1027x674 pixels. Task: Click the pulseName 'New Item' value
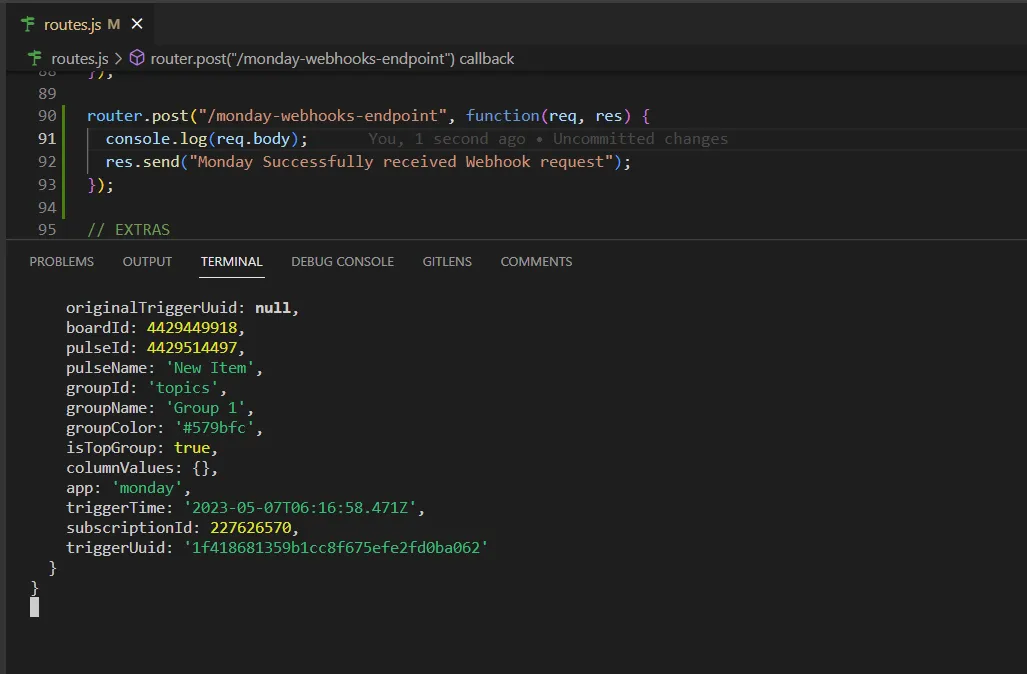click(210, 368)
